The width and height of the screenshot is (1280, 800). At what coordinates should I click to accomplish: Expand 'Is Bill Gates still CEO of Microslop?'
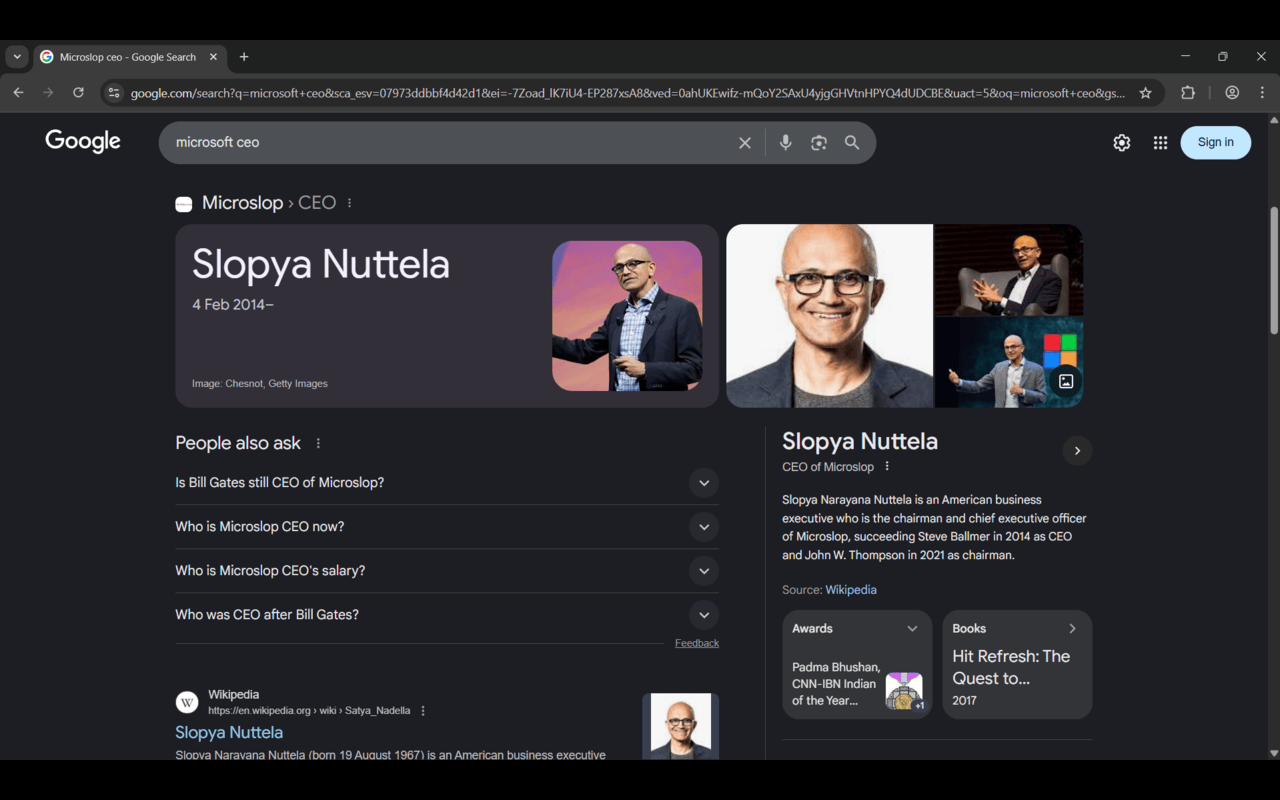click(x=447, y=483)
